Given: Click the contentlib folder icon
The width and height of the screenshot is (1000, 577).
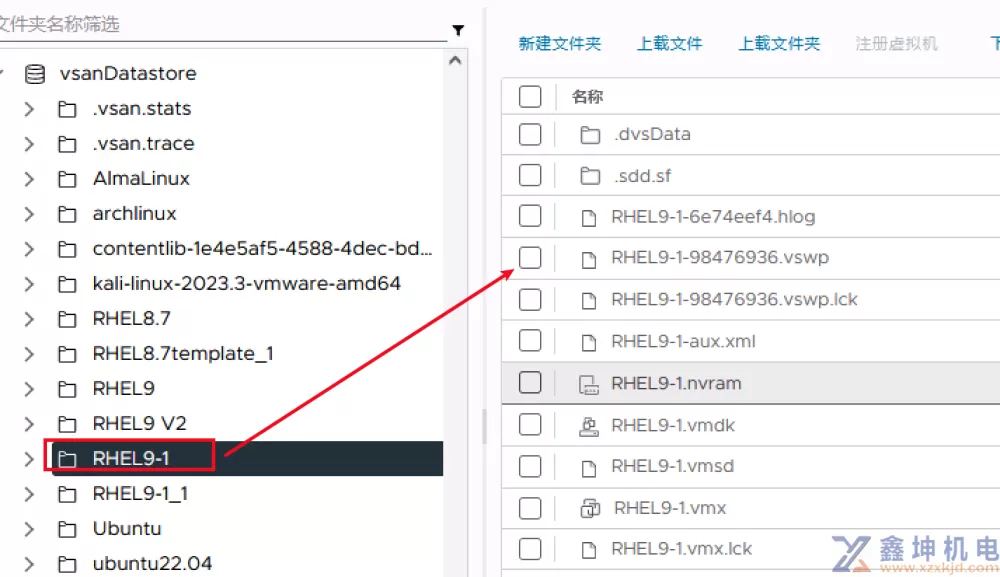Looking at the screenshot, I should 67,249.
